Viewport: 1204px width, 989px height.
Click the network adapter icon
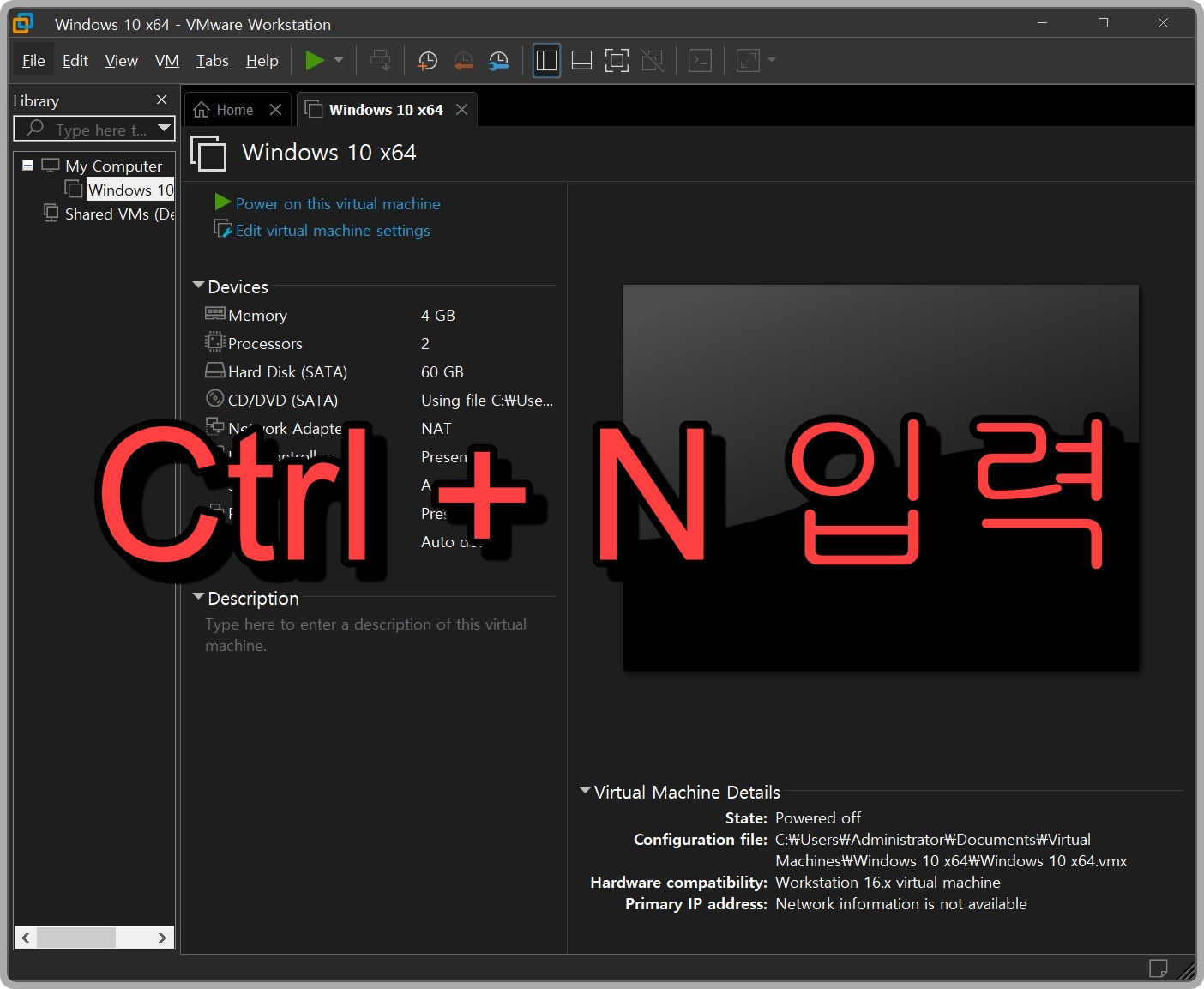coord(214,425)
